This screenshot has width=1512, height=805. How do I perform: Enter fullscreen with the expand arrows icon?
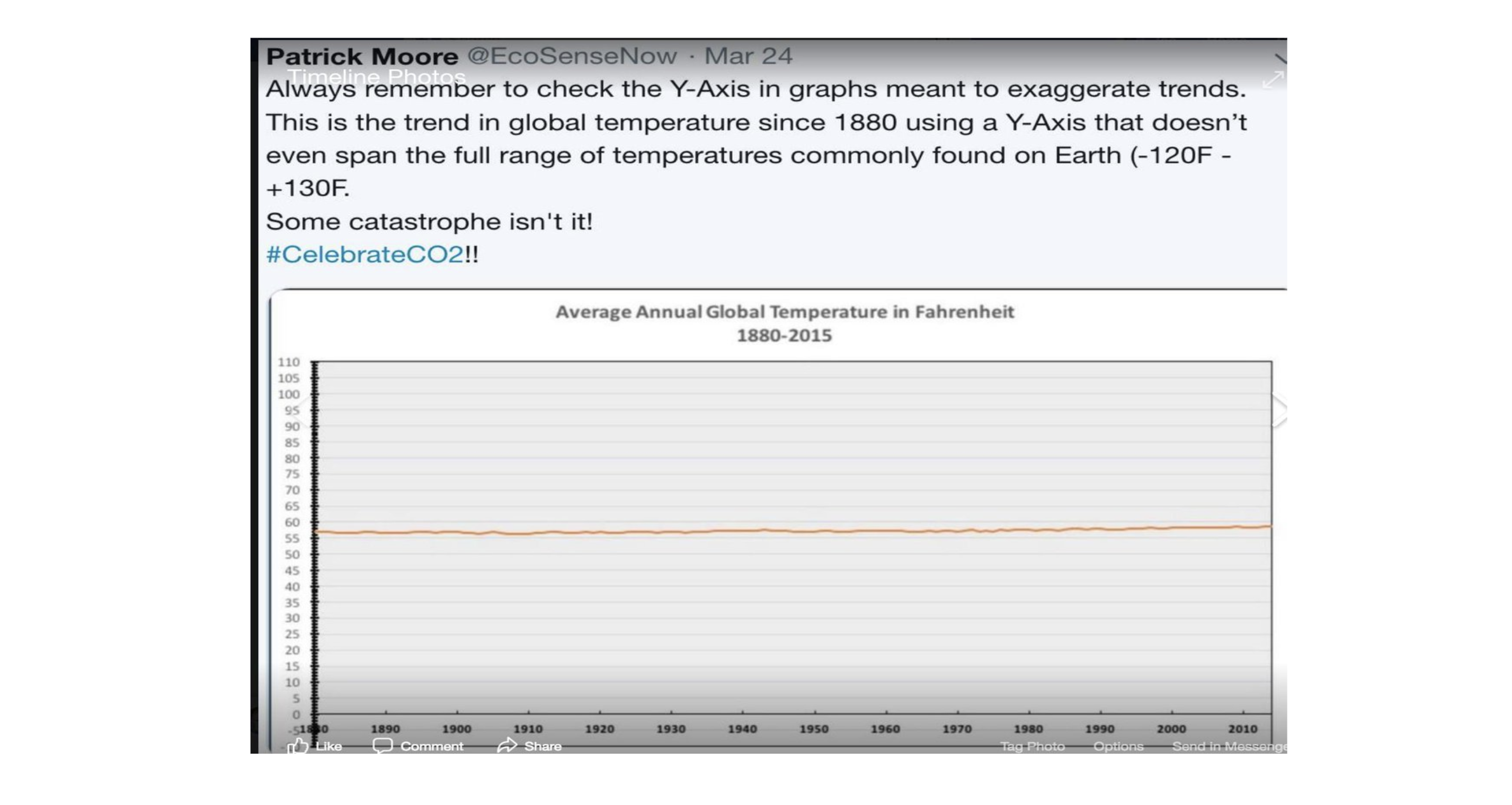(x=1273, y=80)
